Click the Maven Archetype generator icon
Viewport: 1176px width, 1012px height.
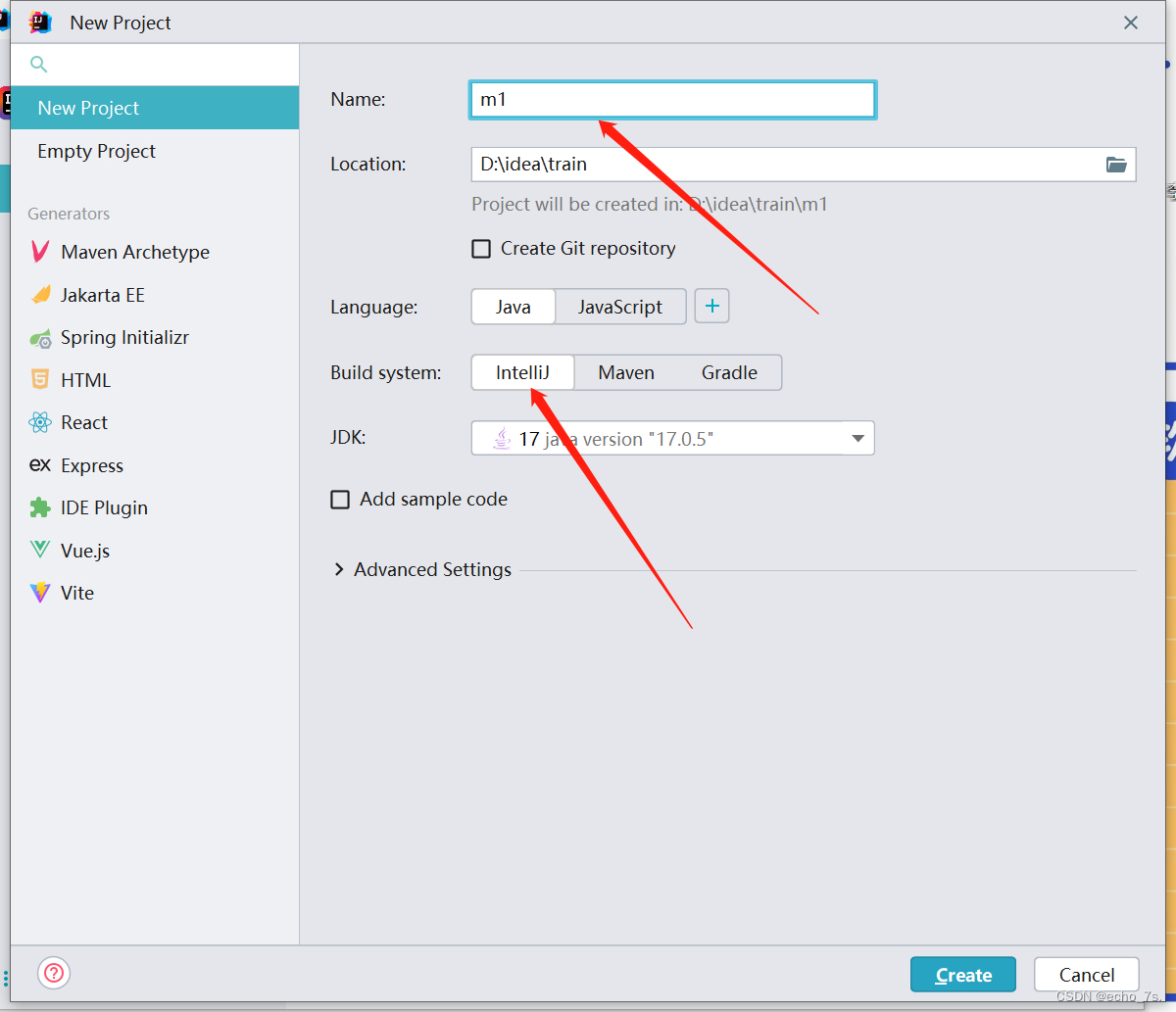point(40,252)
